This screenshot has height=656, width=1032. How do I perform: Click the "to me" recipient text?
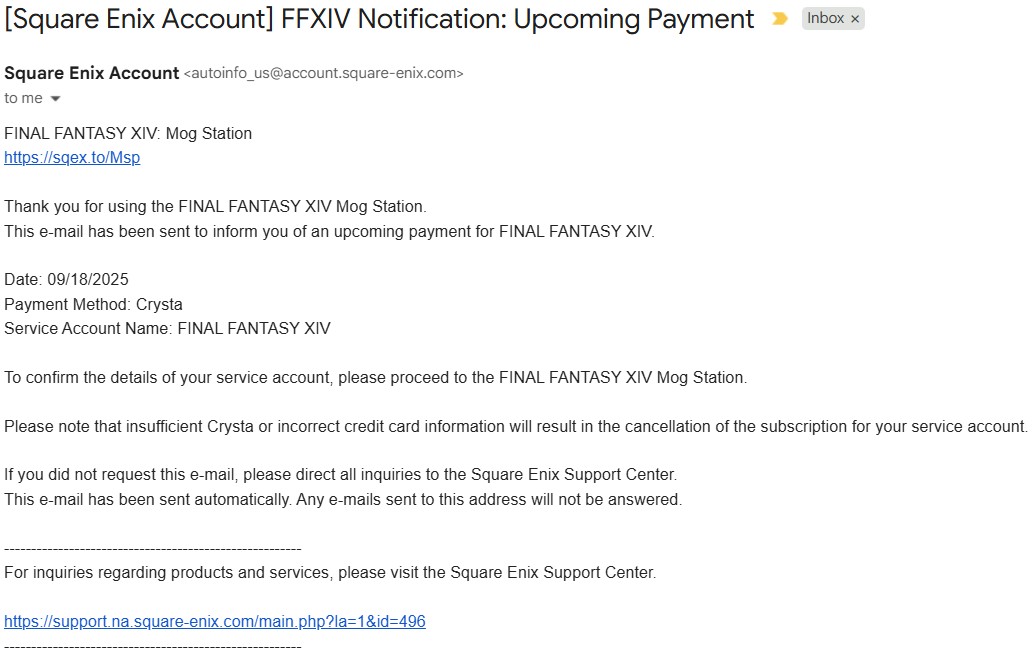(x=23, y=98)
